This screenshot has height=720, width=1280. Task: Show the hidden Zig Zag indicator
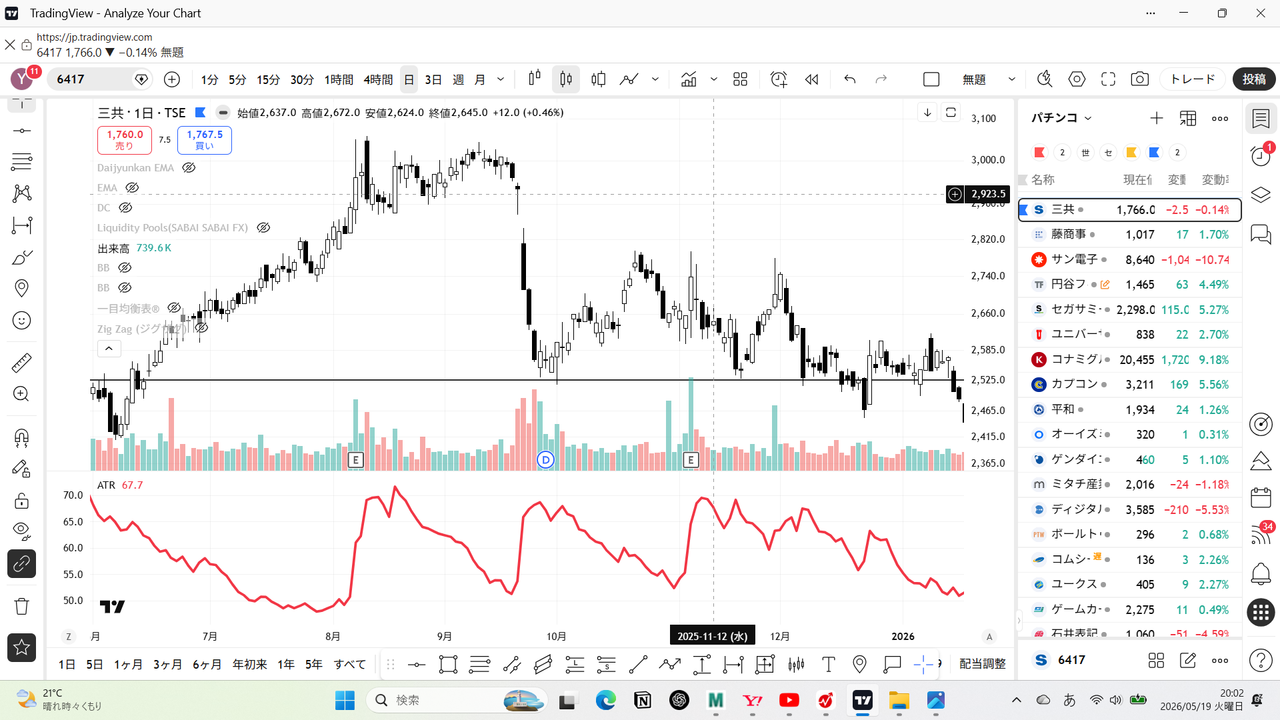pyautogui.click(x=201, y=328)
